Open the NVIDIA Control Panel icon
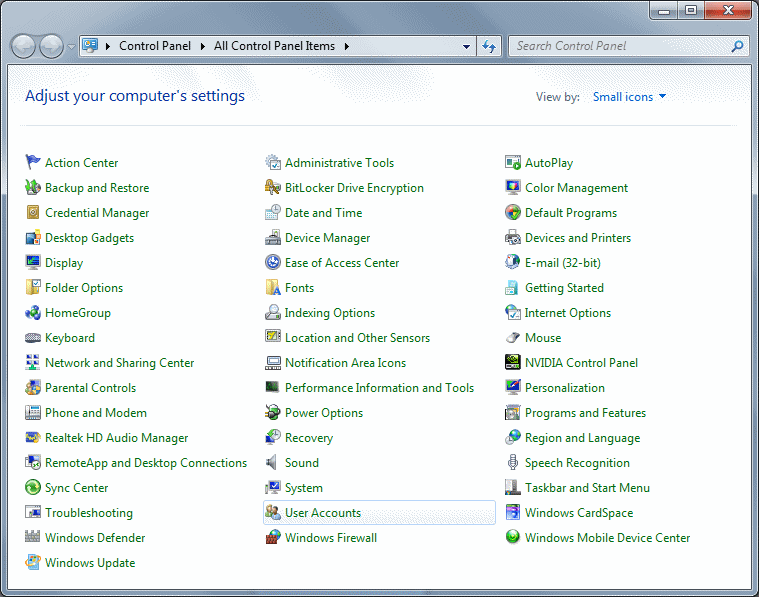The image size is (759, 597). 513,363
